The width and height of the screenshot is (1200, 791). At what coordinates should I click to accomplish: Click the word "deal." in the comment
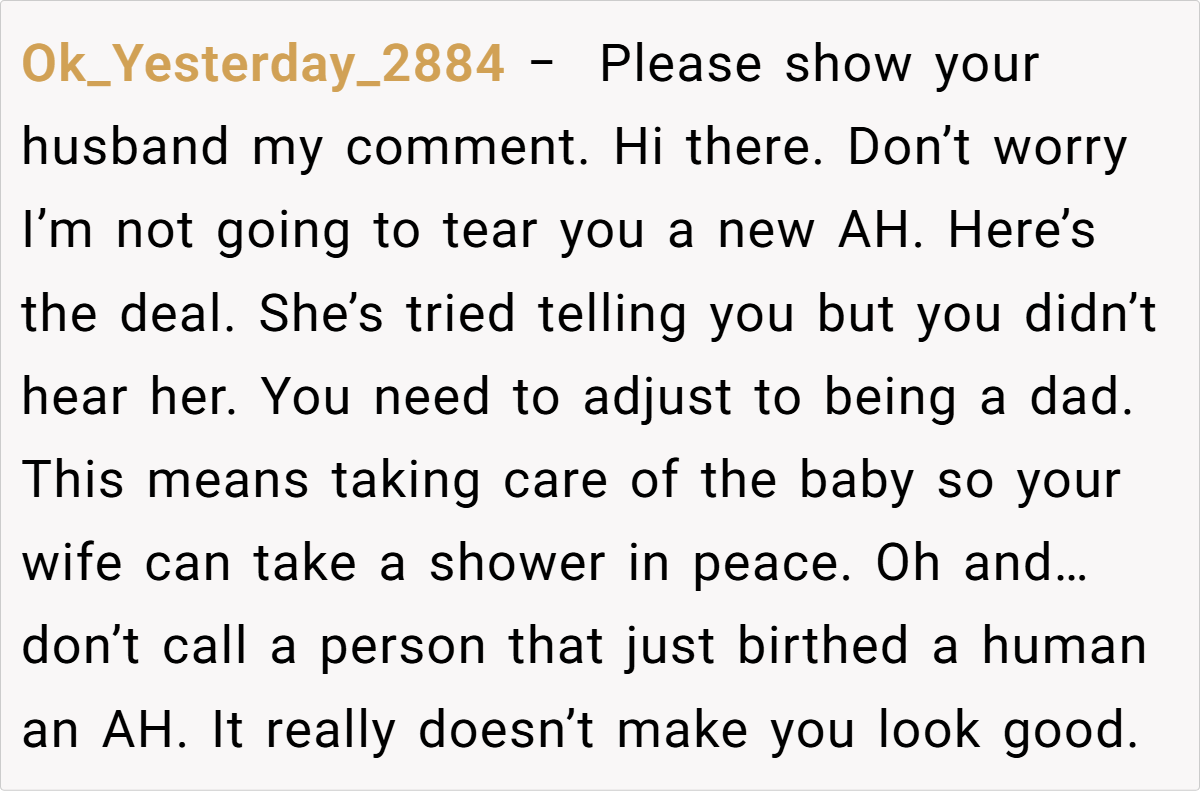coord(176,315)
